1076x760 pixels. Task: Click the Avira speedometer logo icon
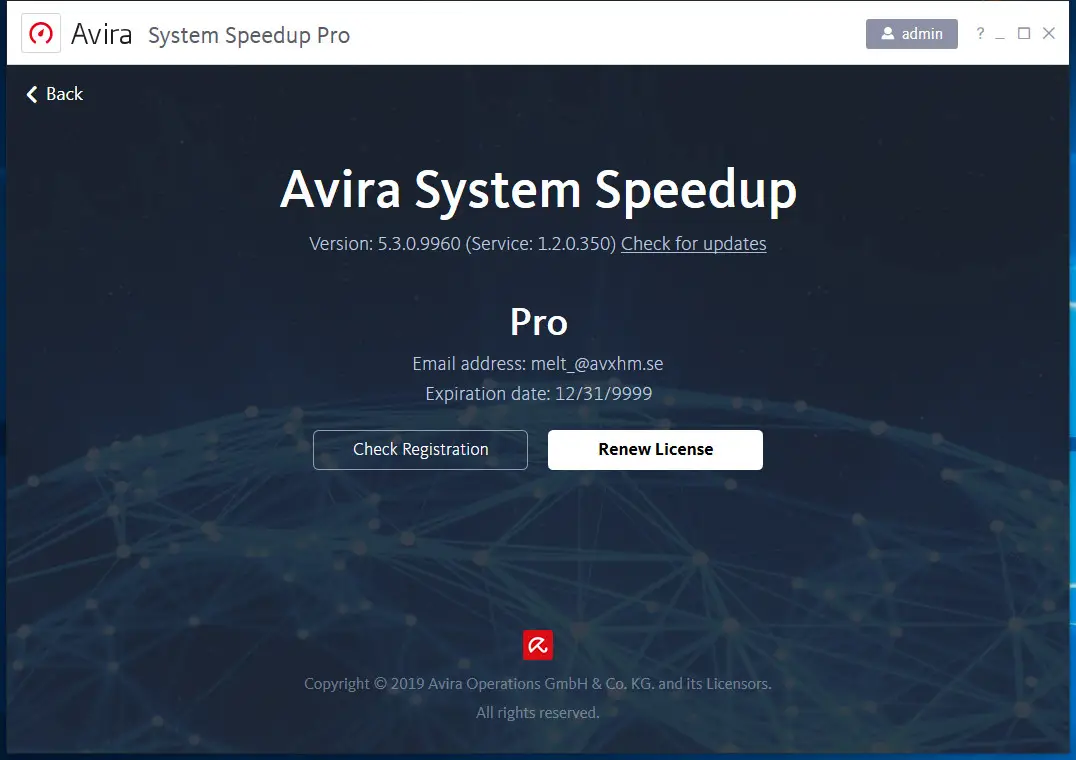(40, 33)
